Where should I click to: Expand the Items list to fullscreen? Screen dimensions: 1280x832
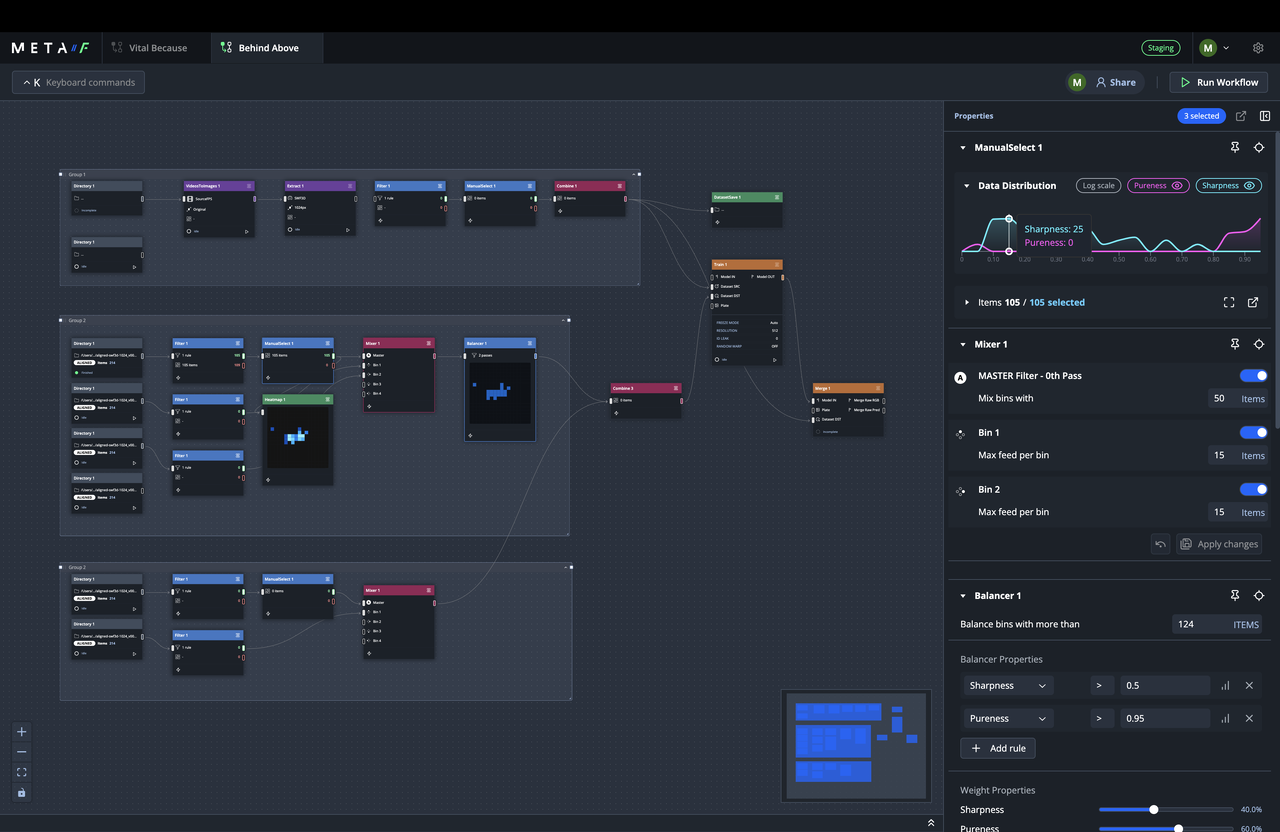tap(1229, 302)
